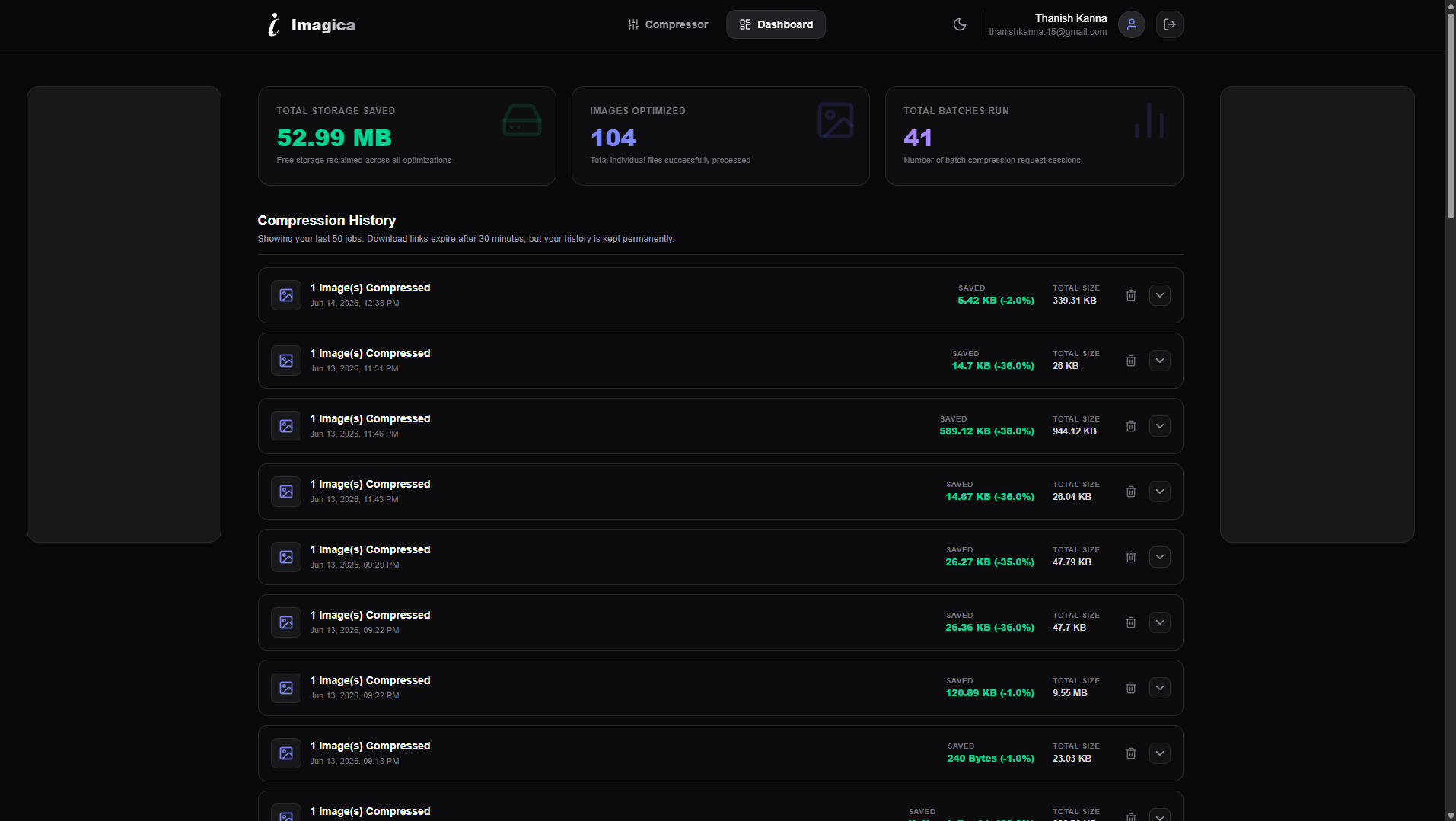Screen dimensions: 1456x821
Task: Click the 120.89 KB (-1.0%) saved value
Action: pos(989,693)
